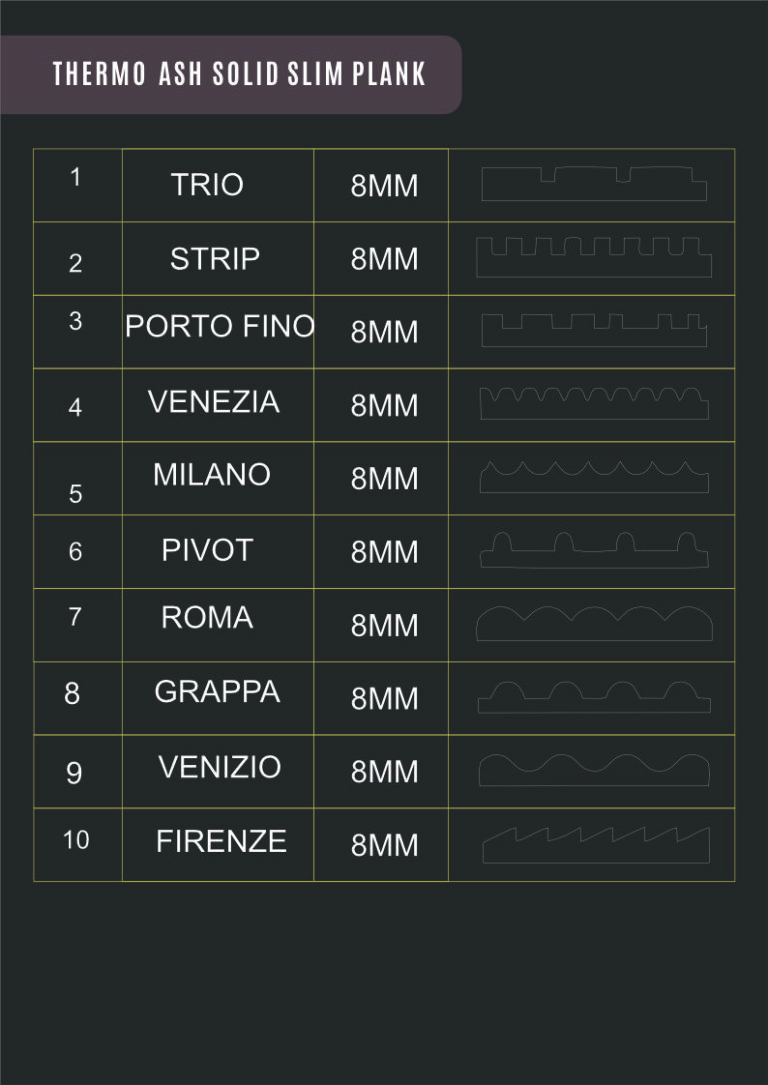Click the VENIZIO wave profile drawing
This screenshot has width=768, height=1085.
point(594,770)
